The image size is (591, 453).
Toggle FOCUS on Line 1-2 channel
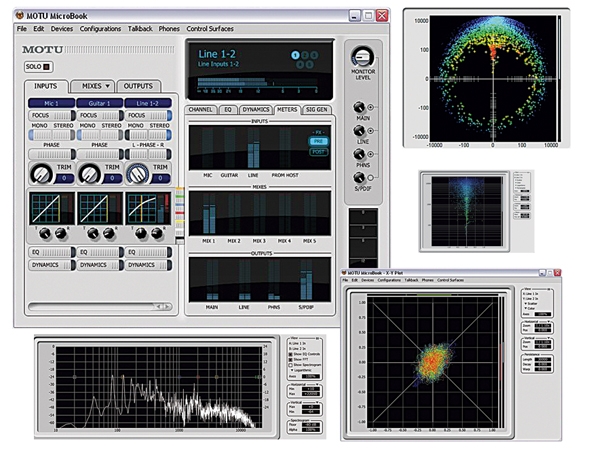pyautogui.click(x=148, y=115)
